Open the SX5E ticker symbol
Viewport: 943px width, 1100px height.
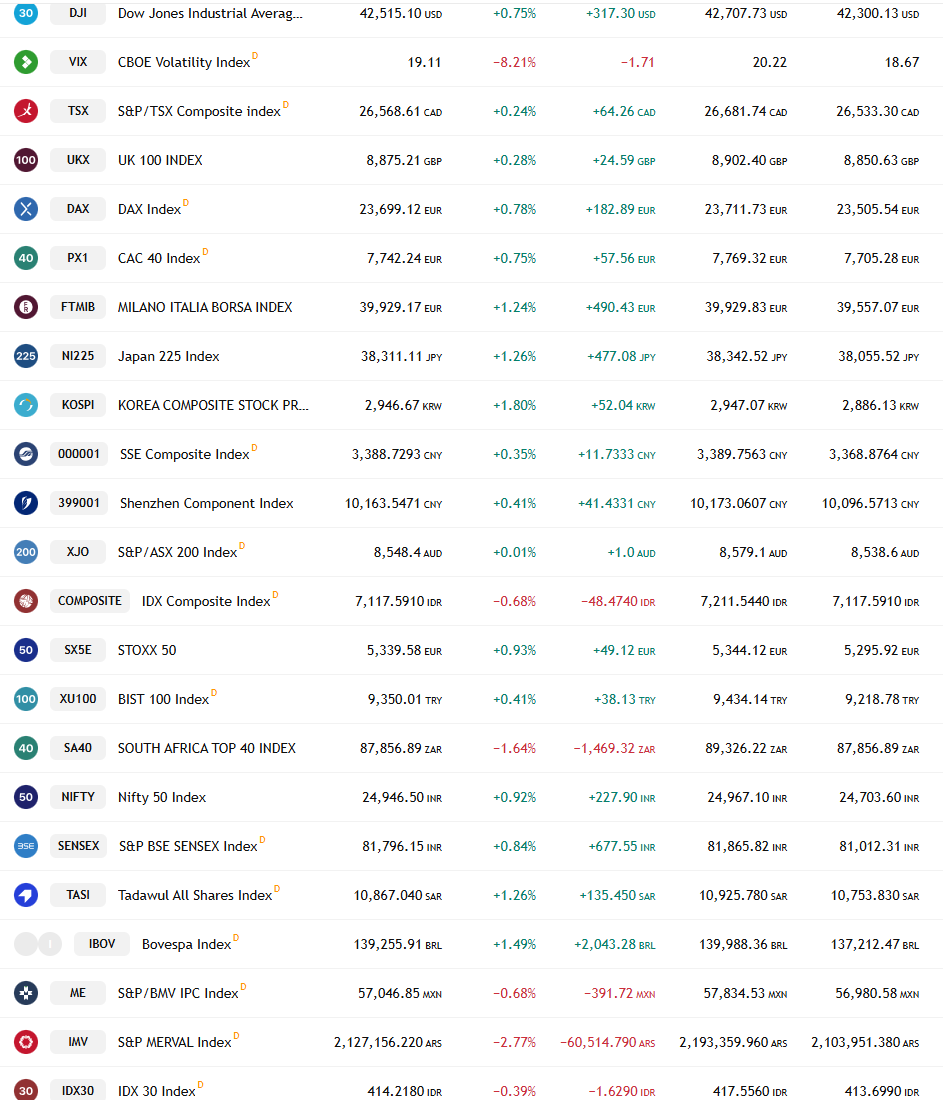78,650
